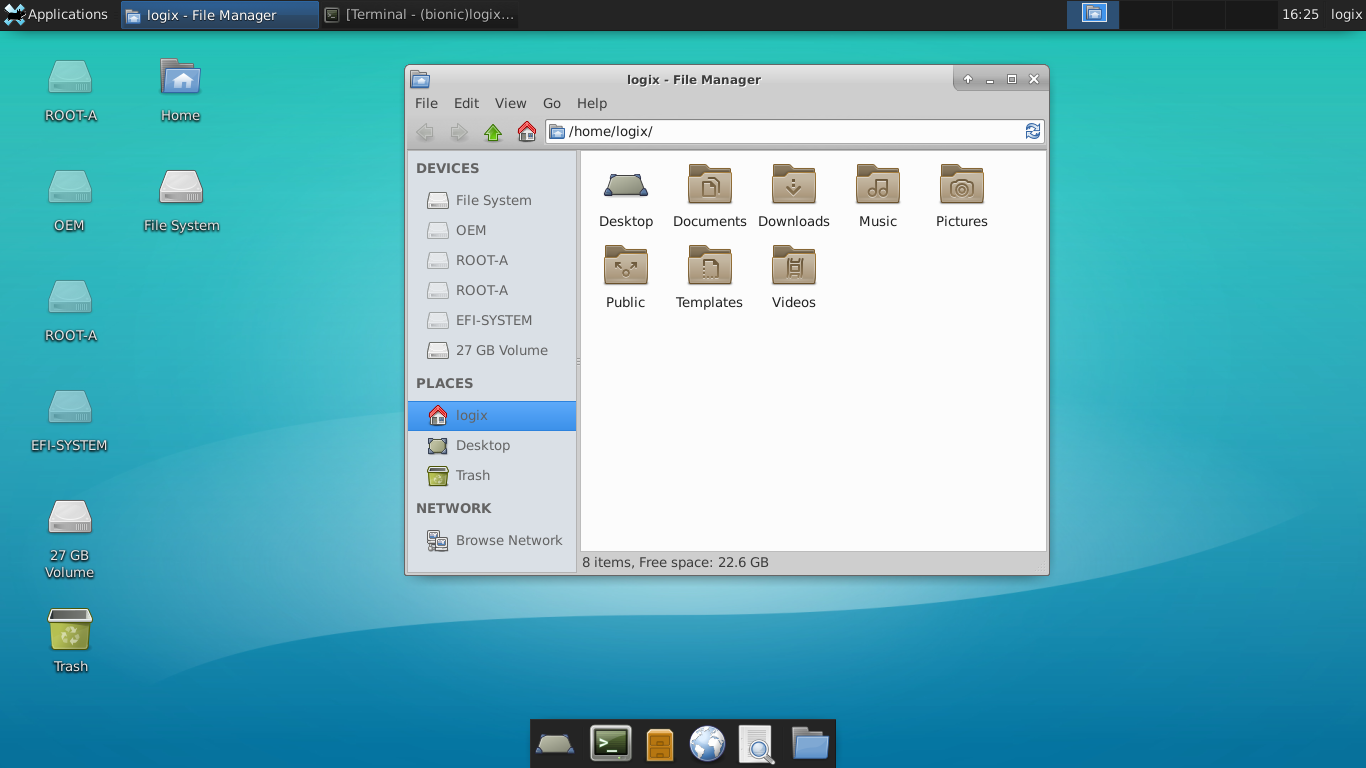Open the Edit menu
Image resolution: width=1366 pixels, height=768 pixels.
(465, 103)
